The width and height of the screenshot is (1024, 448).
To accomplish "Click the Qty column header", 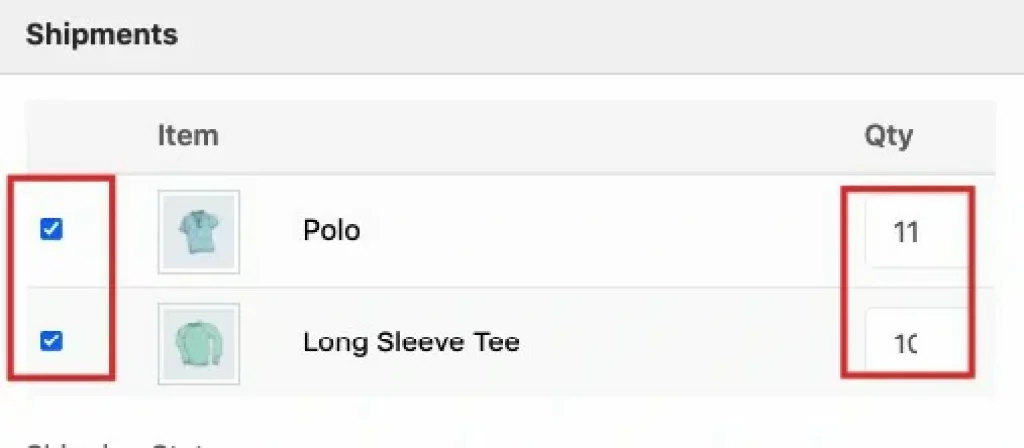I will tap(888, 136).
